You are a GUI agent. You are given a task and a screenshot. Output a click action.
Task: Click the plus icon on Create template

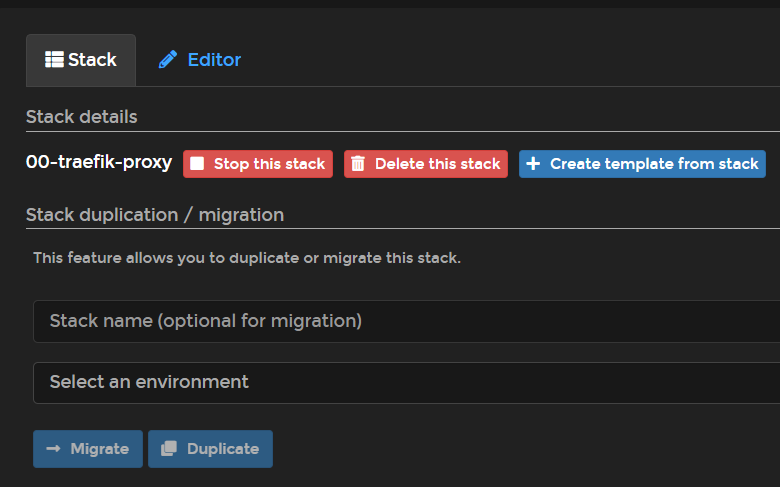[533, 164]
